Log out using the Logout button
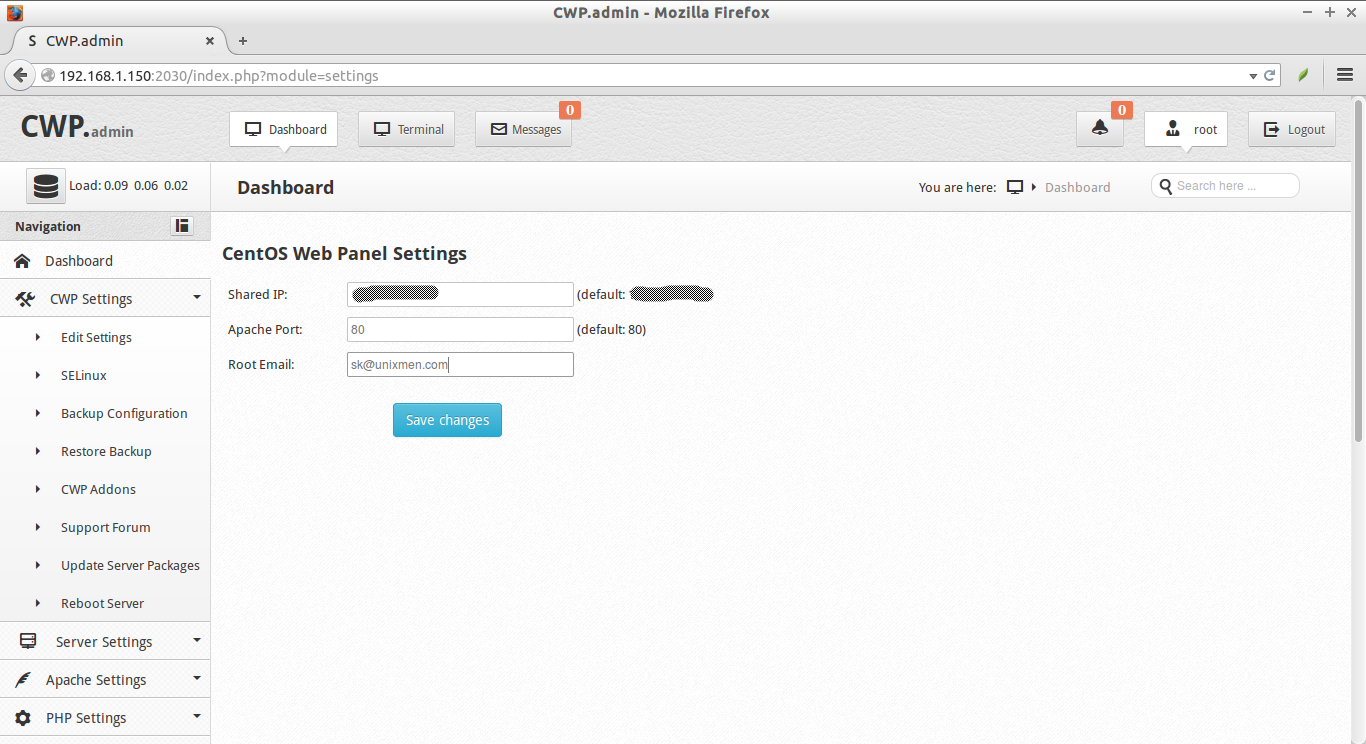The width and height of the screenshot is (1366, 744). click(x=1291, y=128)
